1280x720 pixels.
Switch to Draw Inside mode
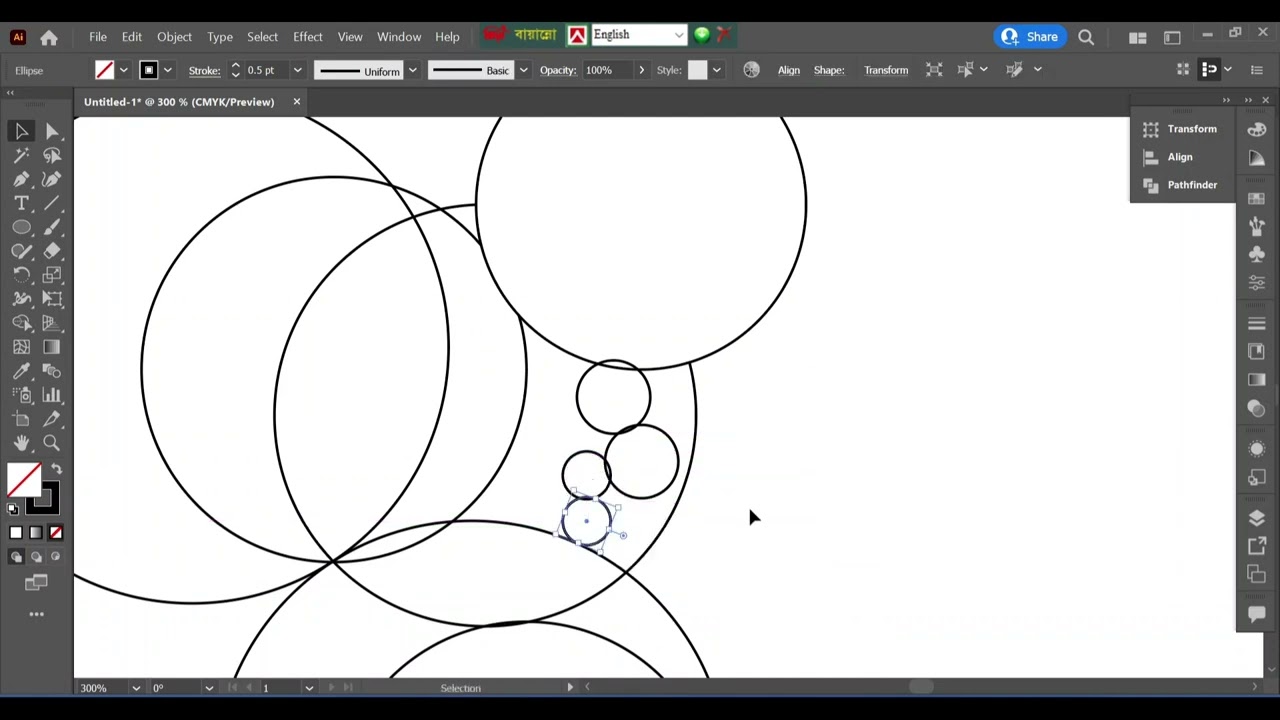56,557
